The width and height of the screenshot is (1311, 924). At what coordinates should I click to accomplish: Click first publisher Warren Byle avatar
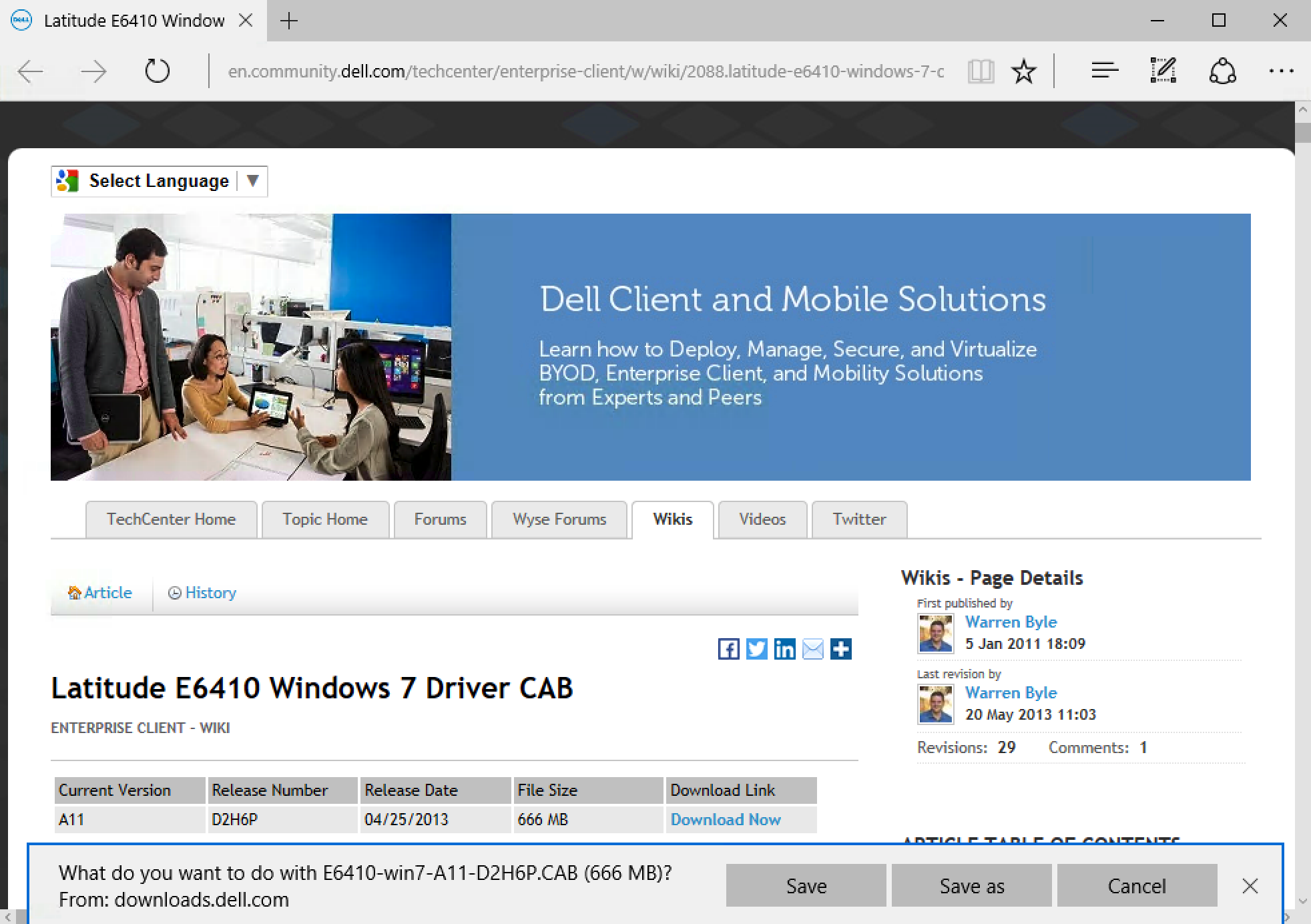(x=935, y=634)
